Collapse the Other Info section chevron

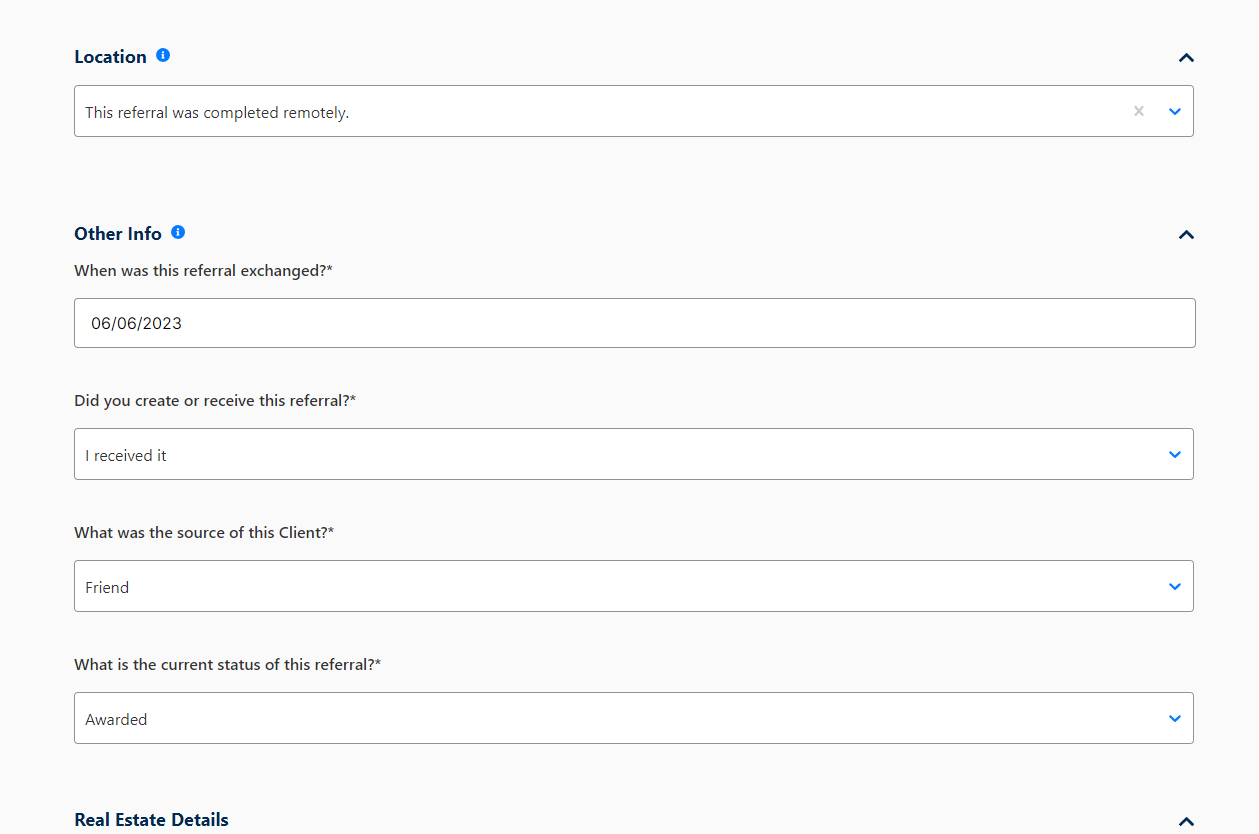(1186, 235)
